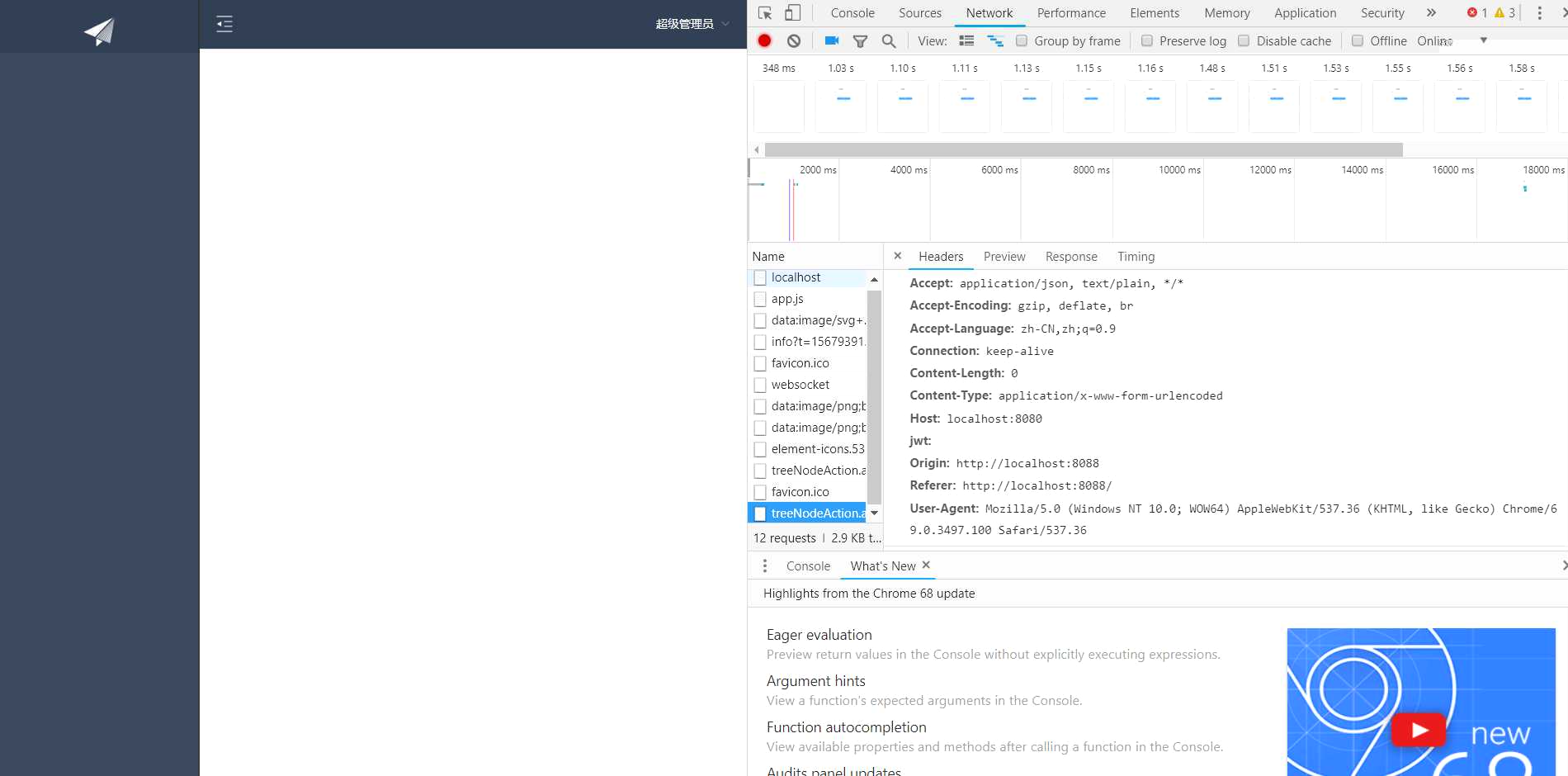The height and width of the screenshot is (776, 1568).
Task: Open drawer three-dot menu icon
Action: pyautogui.click(x=765, y=565)
